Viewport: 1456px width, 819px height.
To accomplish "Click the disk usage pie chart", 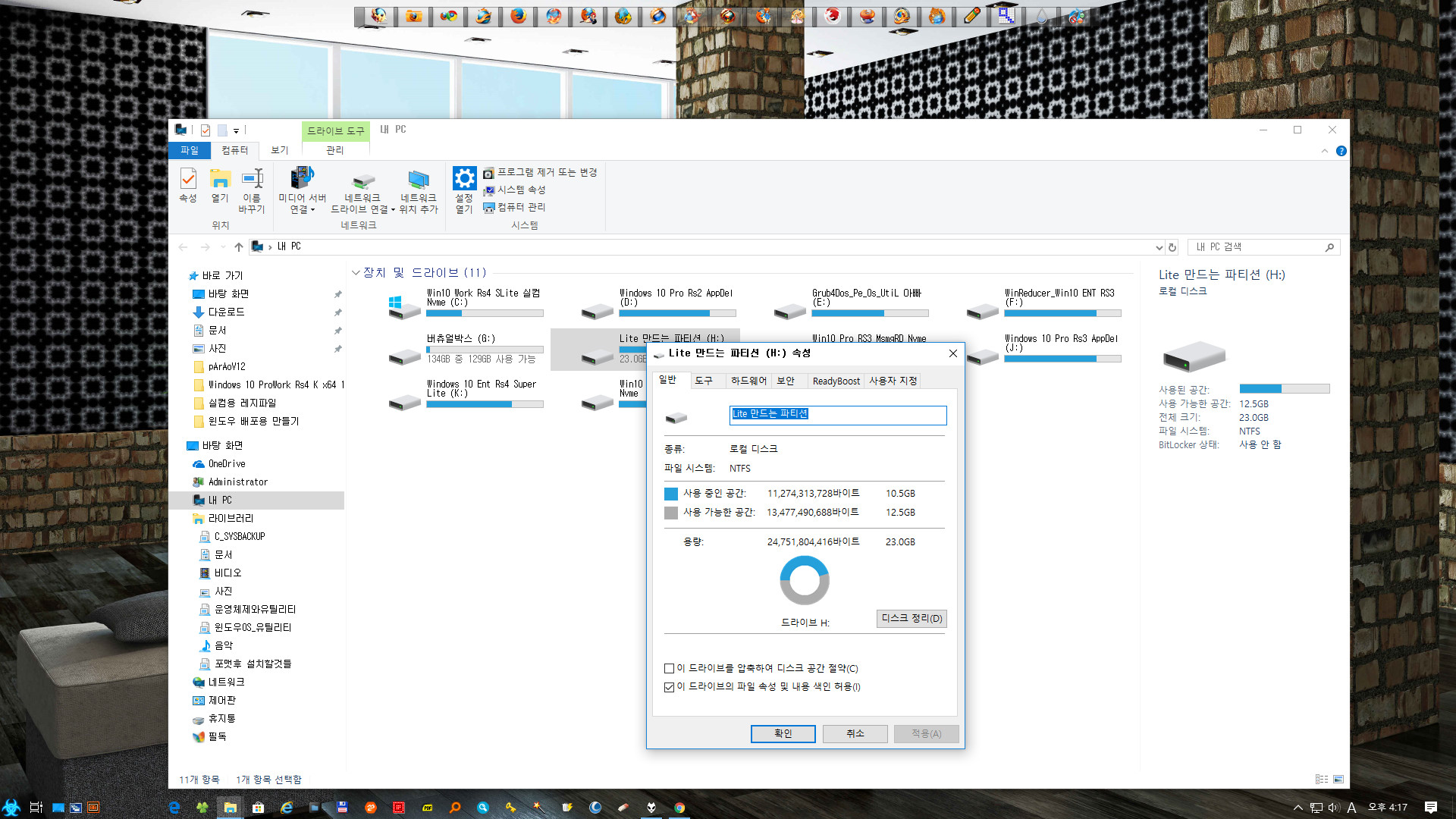I will tap(804, 580).
